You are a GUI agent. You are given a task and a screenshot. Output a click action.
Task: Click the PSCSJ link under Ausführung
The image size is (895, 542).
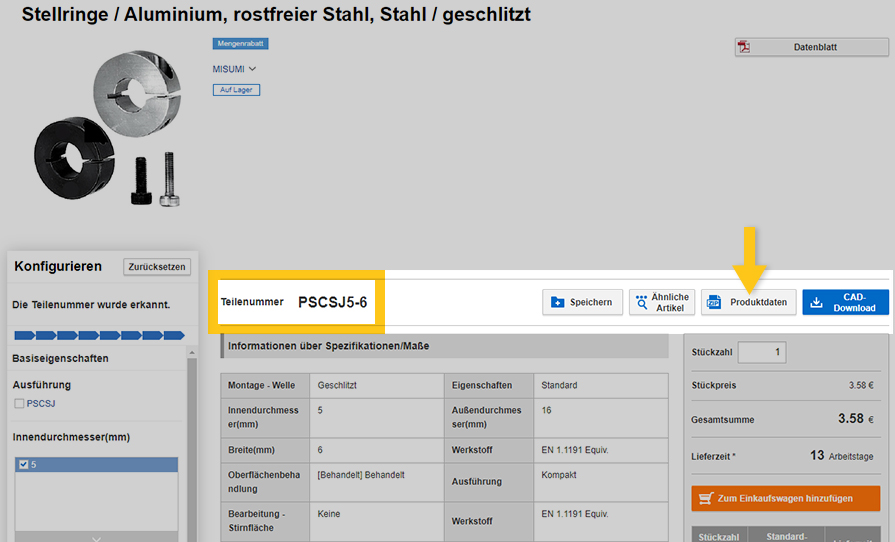(x=41, y=404)
